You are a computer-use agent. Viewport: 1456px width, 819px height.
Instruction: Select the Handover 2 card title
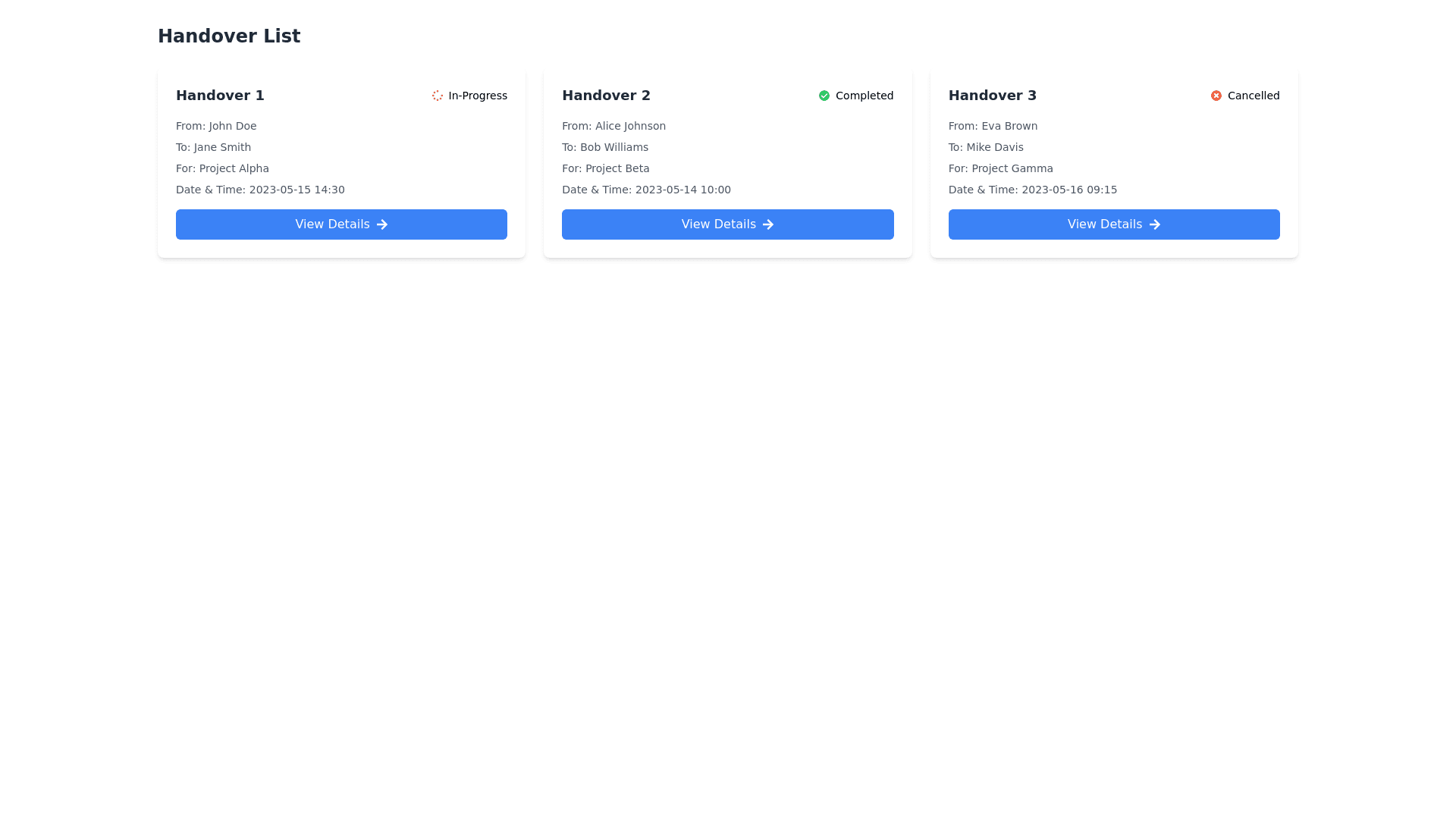pos(606,96)
